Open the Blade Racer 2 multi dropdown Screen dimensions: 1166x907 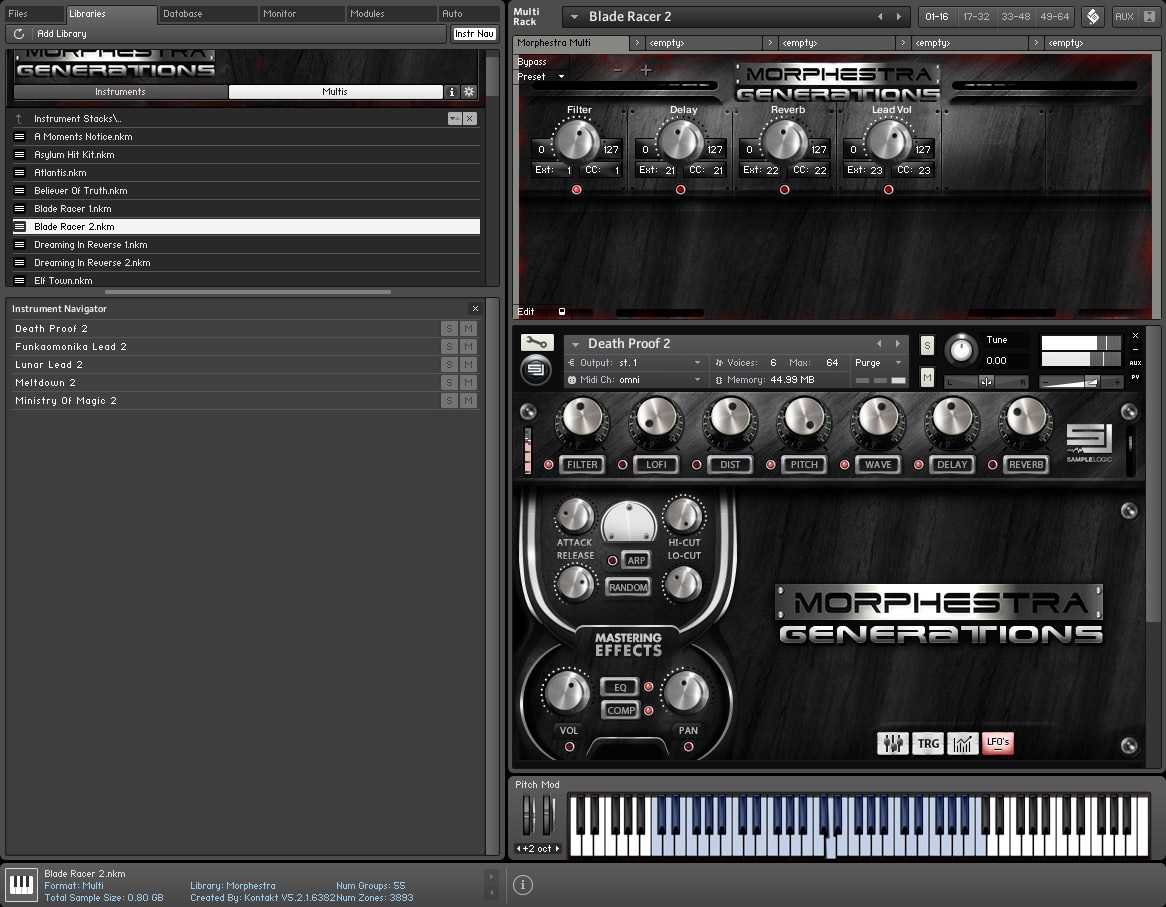(x=575, y=16)
